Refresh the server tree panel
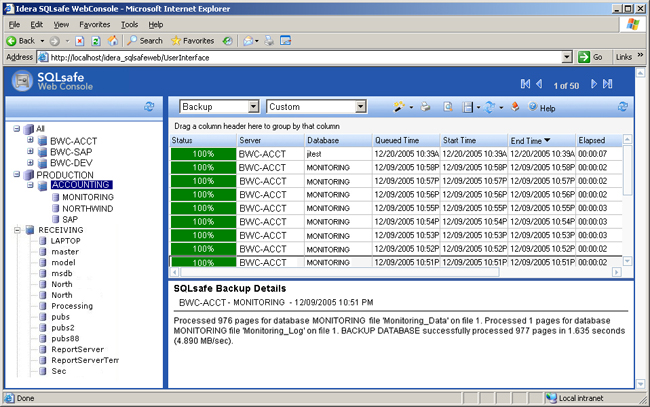This screenshot has height=407, width=650. point(149,107)
